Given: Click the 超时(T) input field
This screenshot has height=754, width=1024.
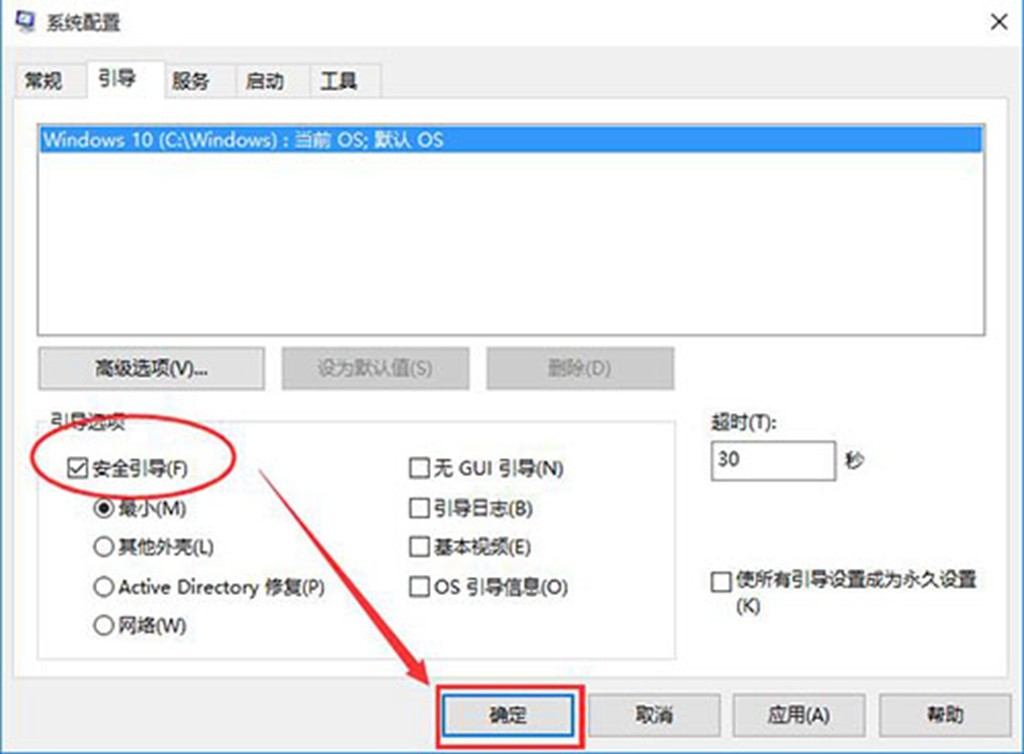Looking at the screenshot, I should coord(772,461).
